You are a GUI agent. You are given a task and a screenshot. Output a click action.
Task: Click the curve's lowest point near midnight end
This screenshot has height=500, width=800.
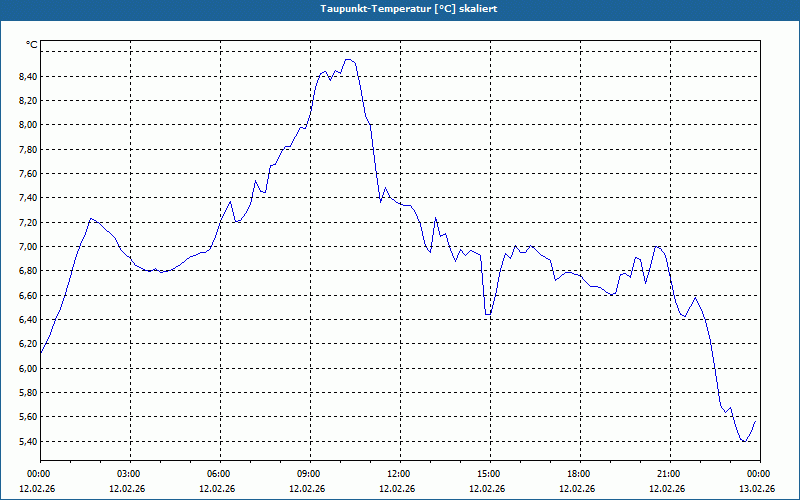744,441
